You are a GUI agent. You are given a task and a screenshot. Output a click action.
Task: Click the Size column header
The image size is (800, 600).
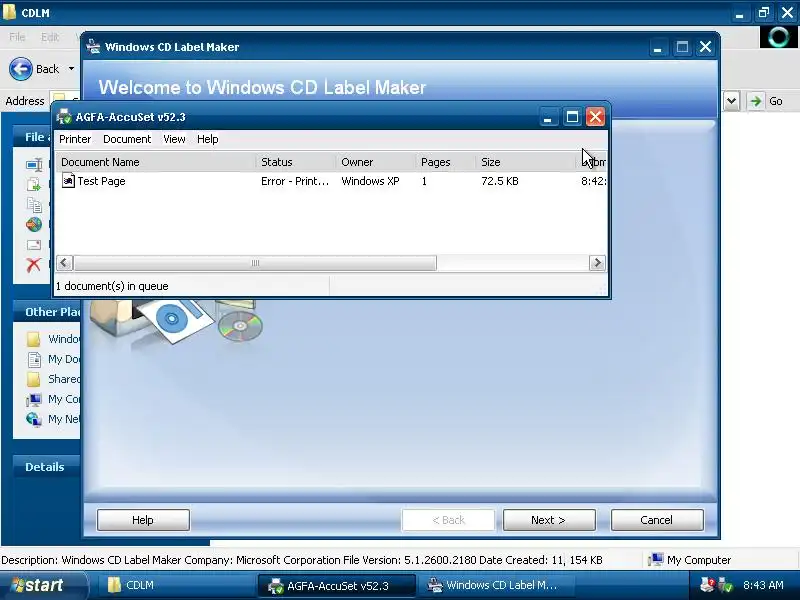tap(525, 162)
